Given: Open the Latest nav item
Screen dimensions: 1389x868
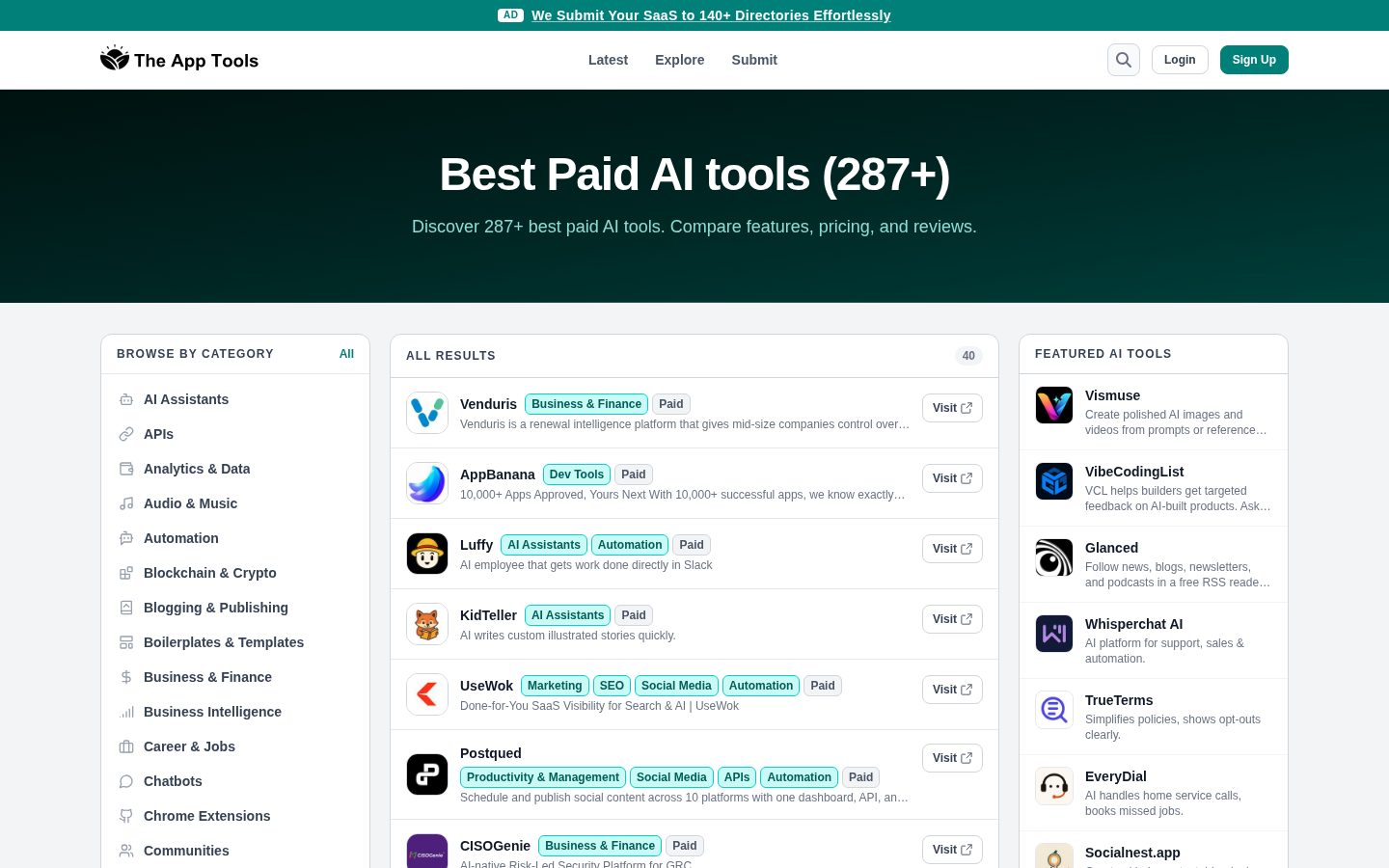Looking at the screenshot, I should (608, 60).
